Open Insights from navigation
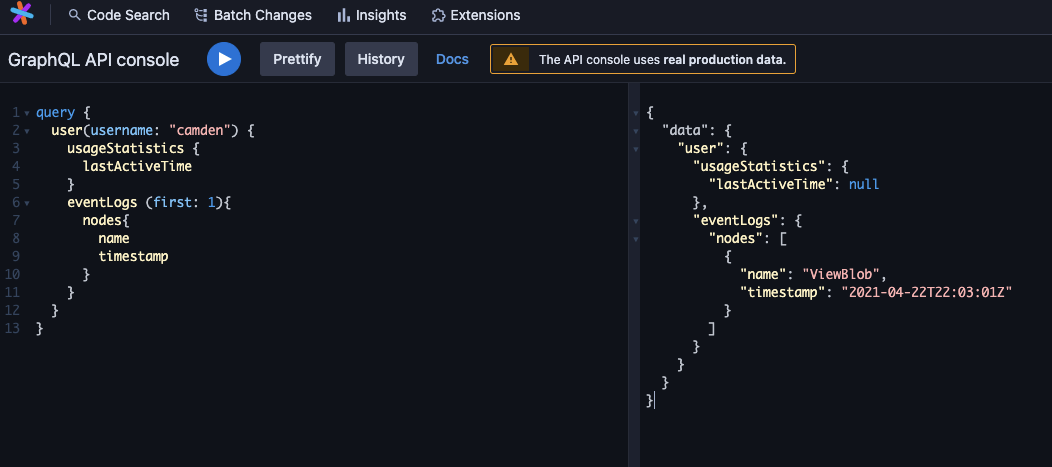 click(372, 15)
